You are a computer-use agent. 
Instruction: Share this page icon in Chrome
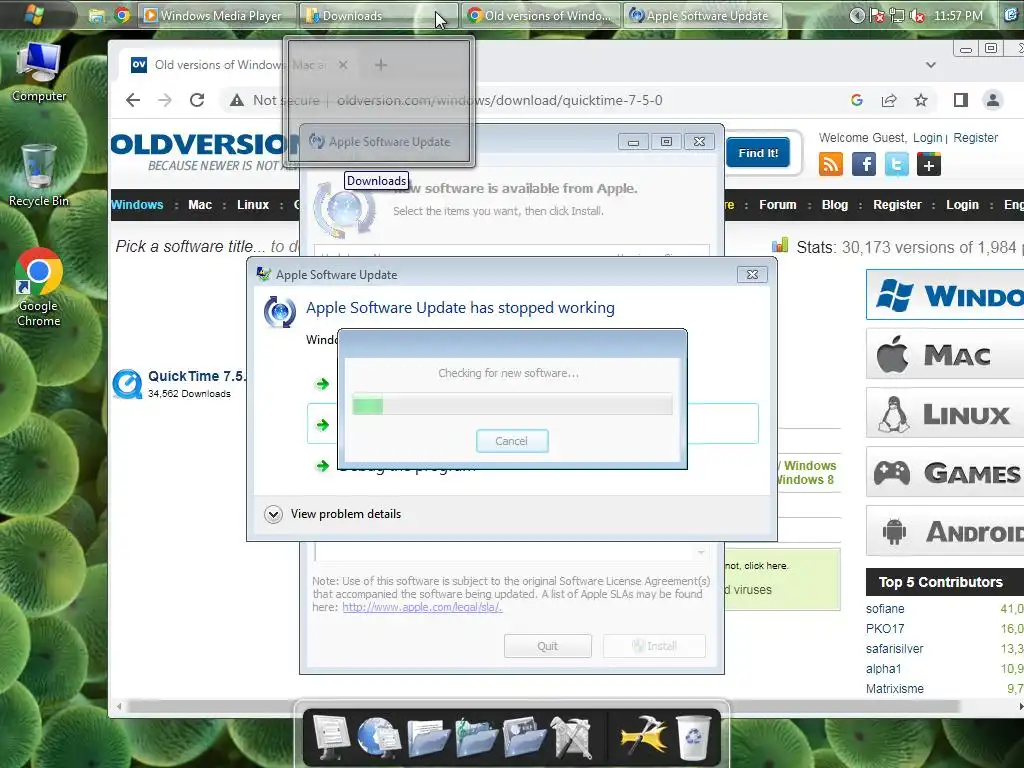(889, 100)
